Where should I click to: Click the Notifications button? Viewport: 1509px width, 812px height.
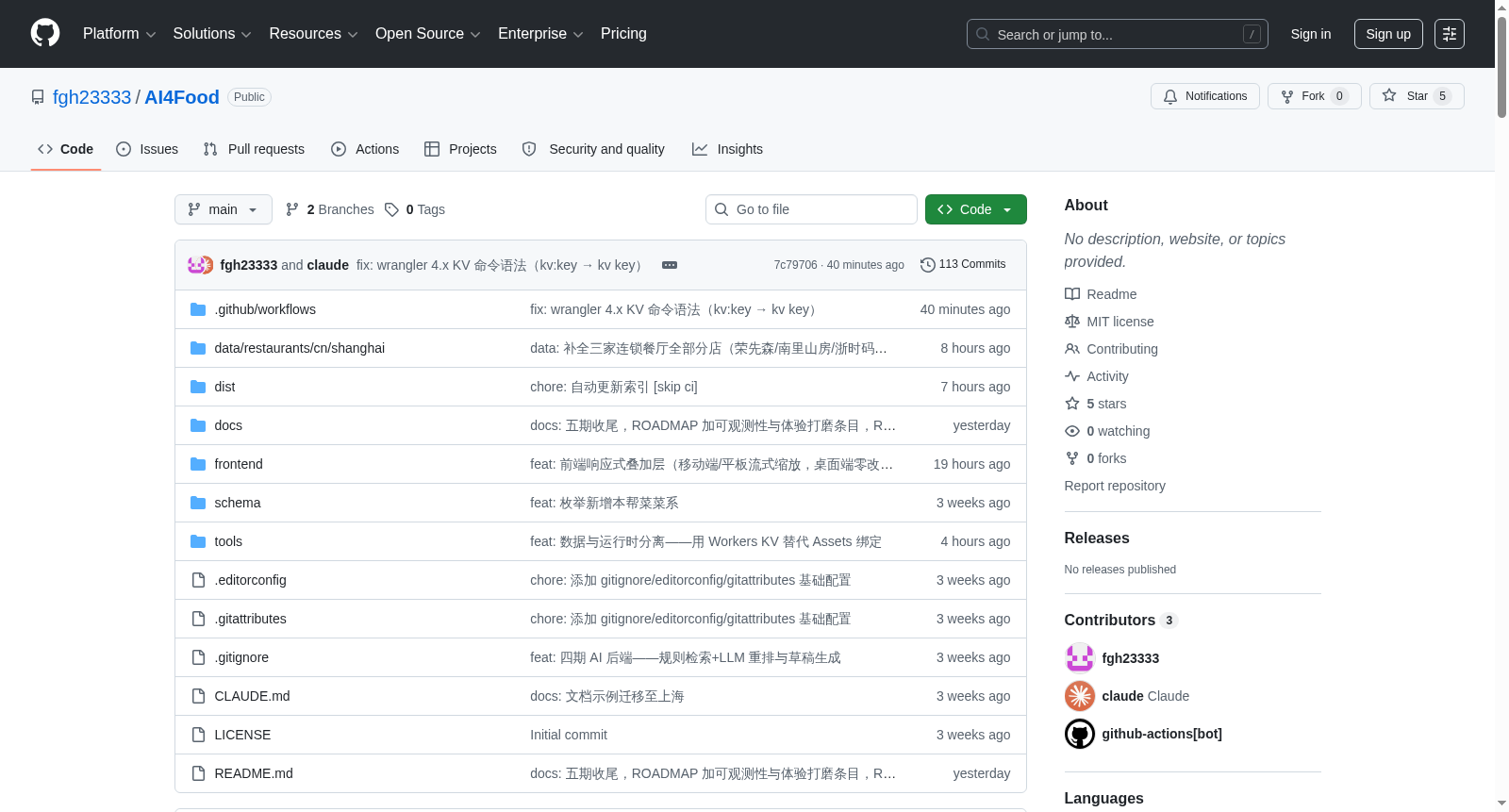pyautogui.click(x=1205, y=96)
